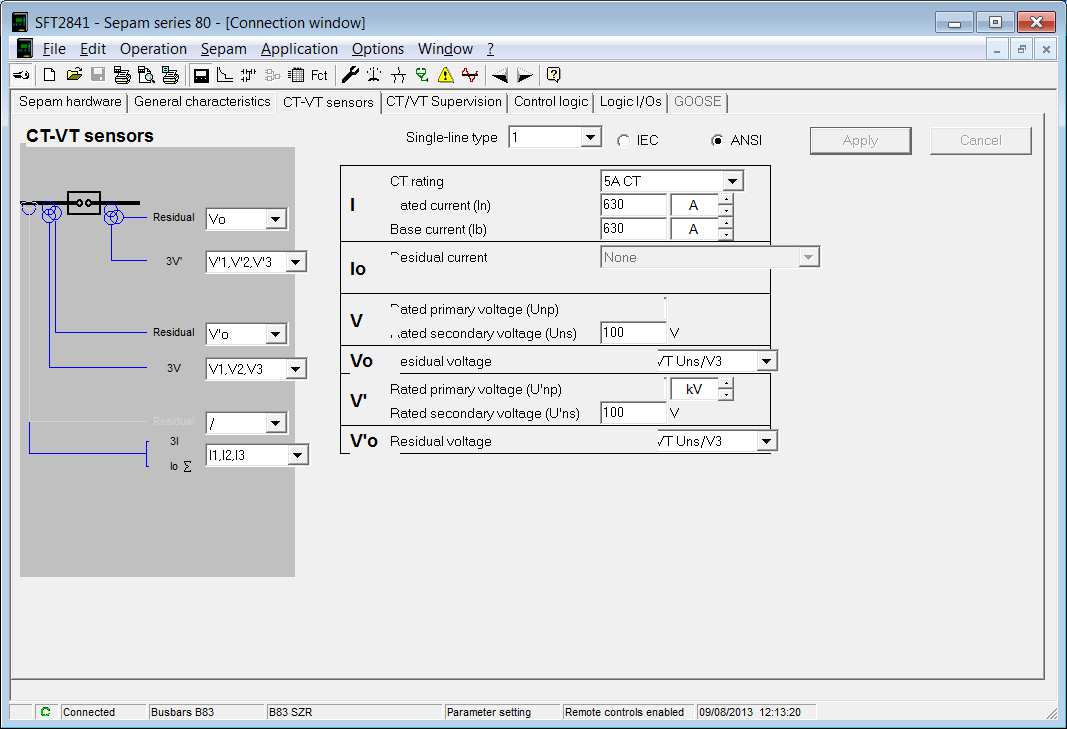Create a new file with the blank page icon
1067x729 pixels.
(x=49, y=75)
